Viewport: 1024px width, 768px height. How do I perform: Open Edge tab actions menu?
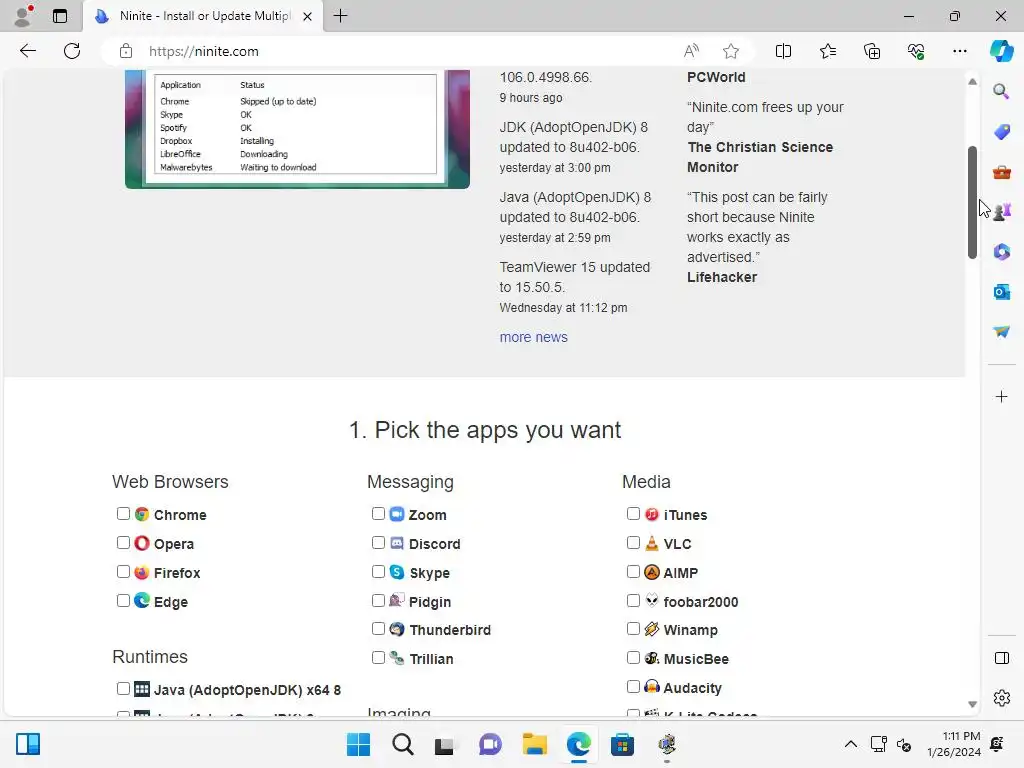coord(60,16)
